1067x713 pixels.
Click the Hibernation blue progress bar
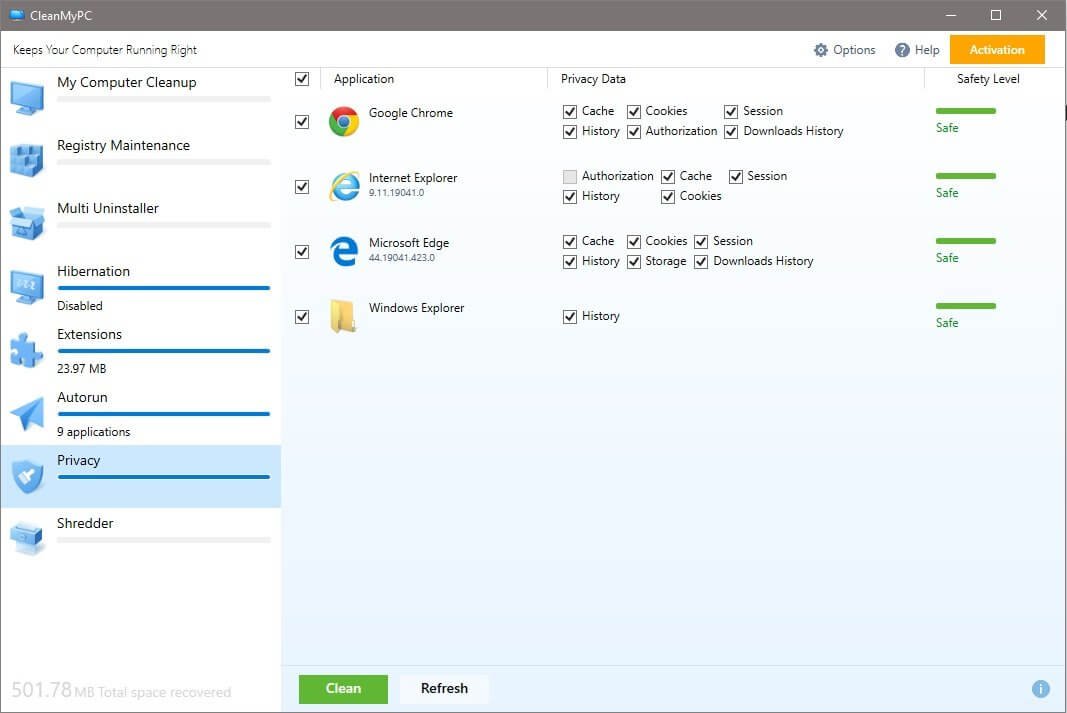(164, 288)
